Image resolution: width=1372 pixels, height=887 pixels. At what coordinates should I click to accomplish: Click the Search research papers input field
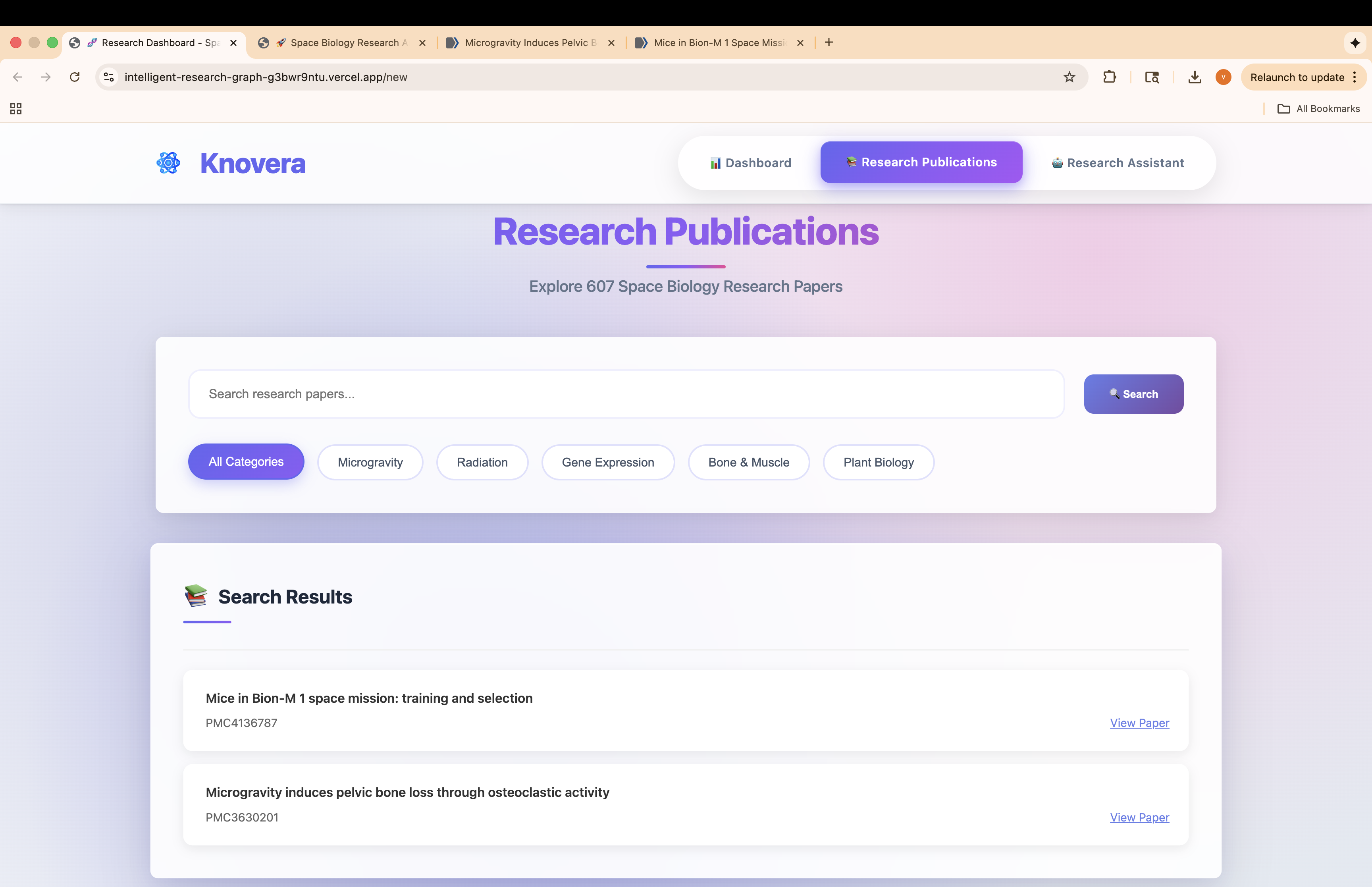626,394
